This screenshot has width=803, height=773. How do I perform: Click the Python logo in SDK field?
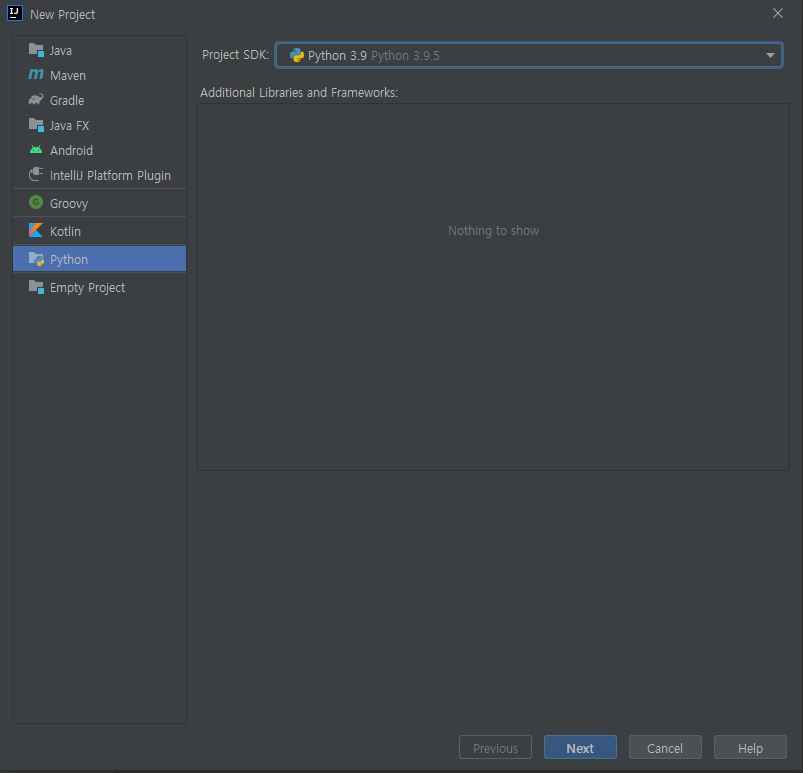point(297,55)
